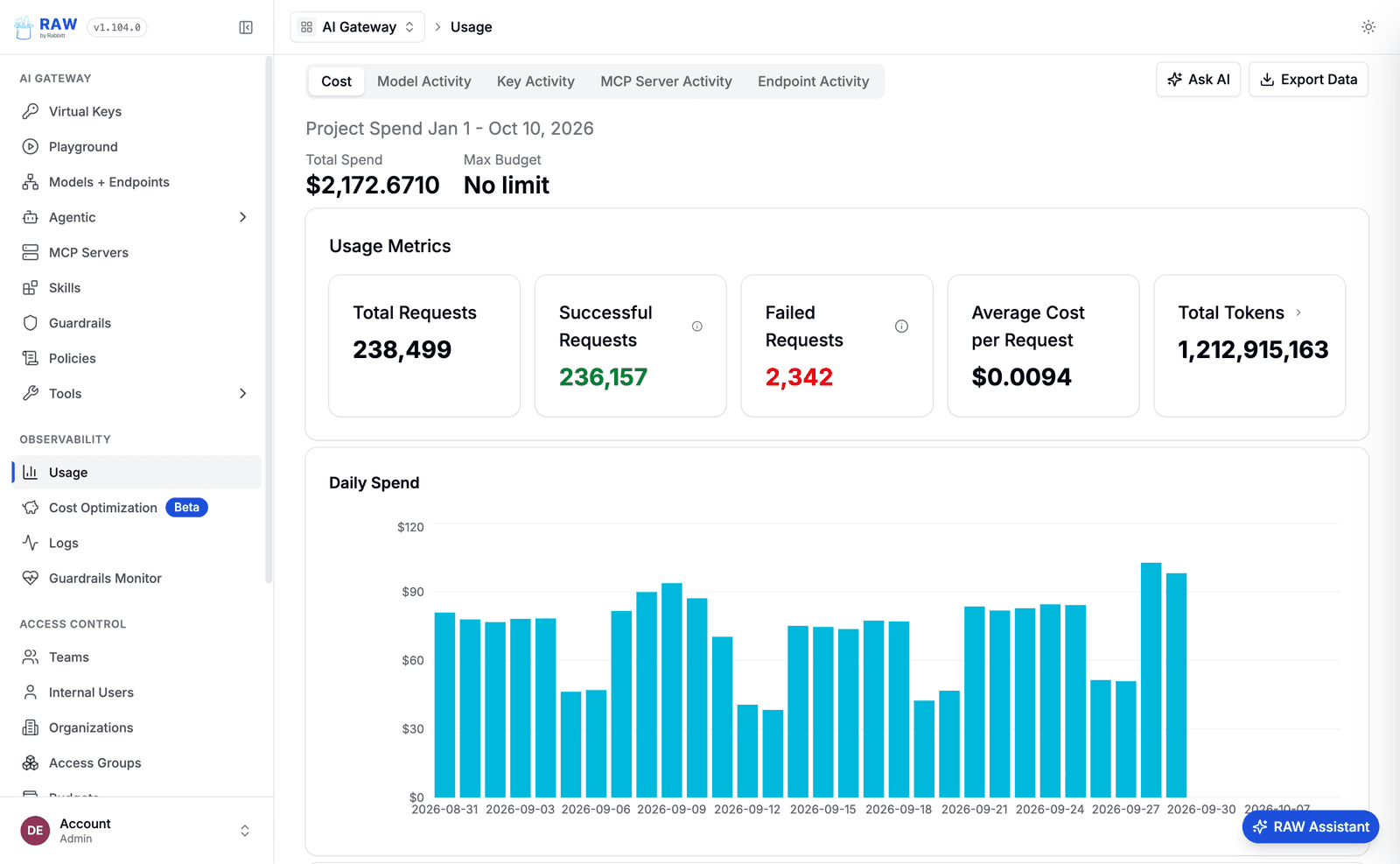Click the tallest Daily Spend bar
This screenshot has width=1400, height=864.
1151,680
